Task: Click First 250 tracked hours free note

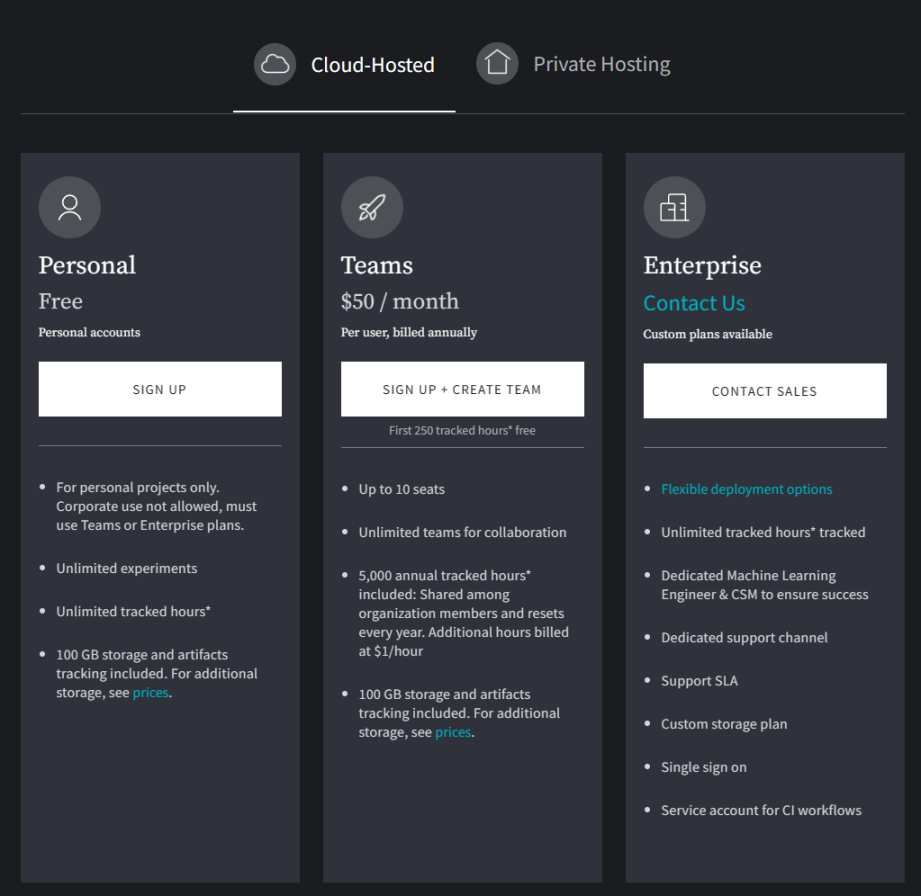Action: 462,430
